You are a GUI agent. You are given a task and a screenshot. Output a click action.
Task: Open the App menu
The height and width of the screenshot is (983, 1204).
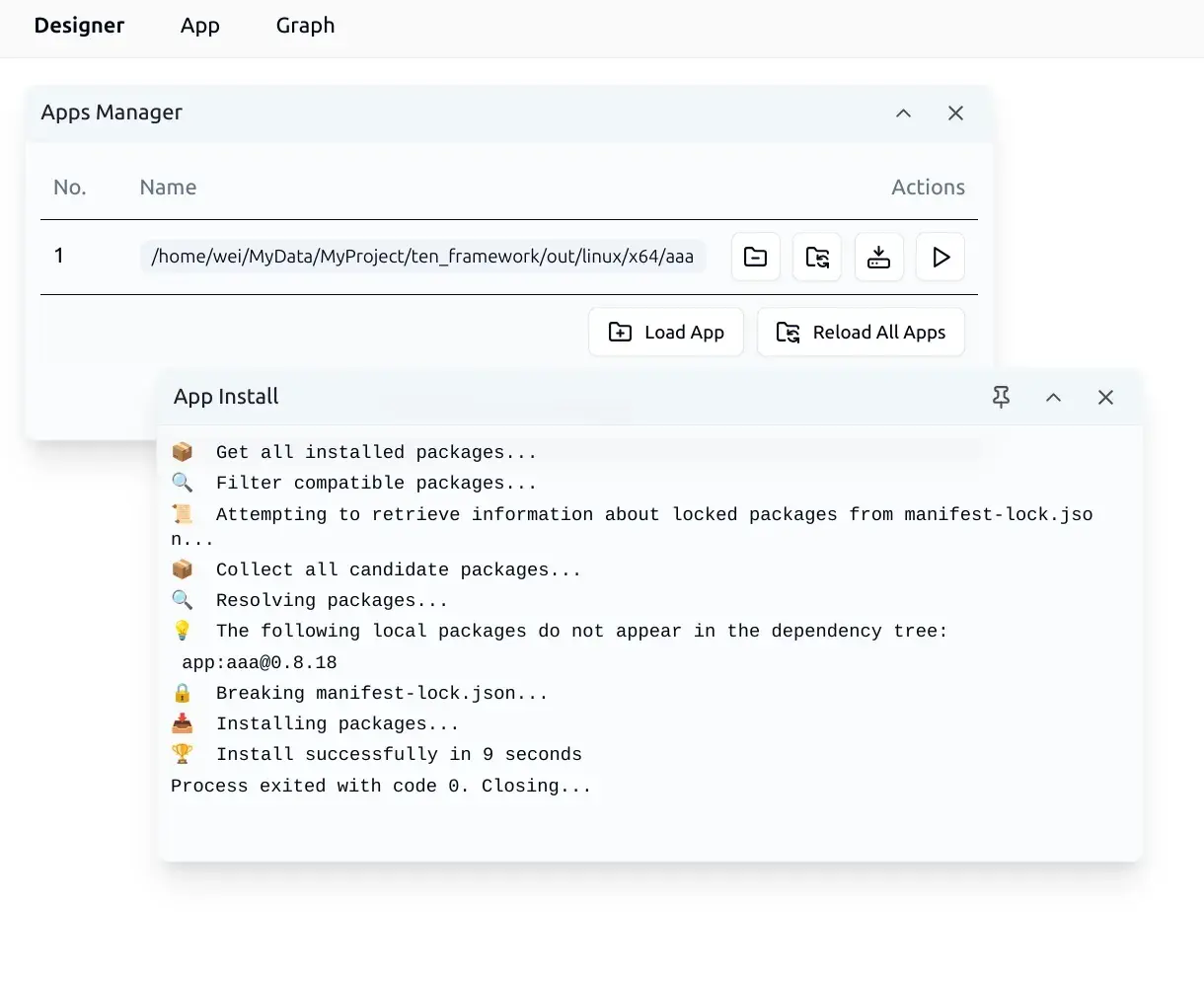coord(199,26)
